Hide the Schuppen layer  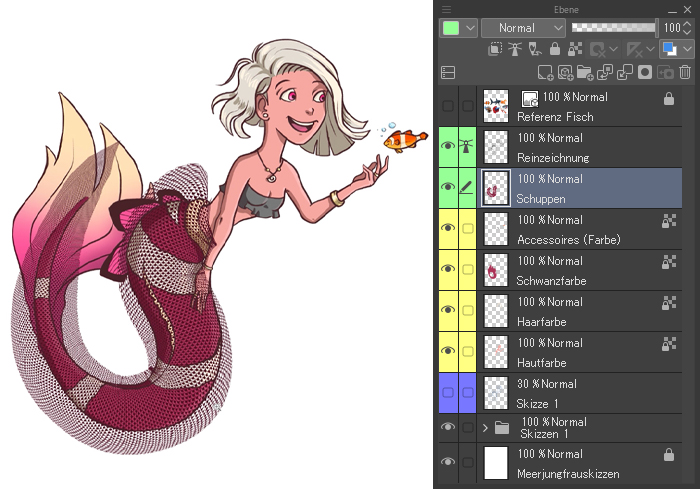[x=448, y=187]
